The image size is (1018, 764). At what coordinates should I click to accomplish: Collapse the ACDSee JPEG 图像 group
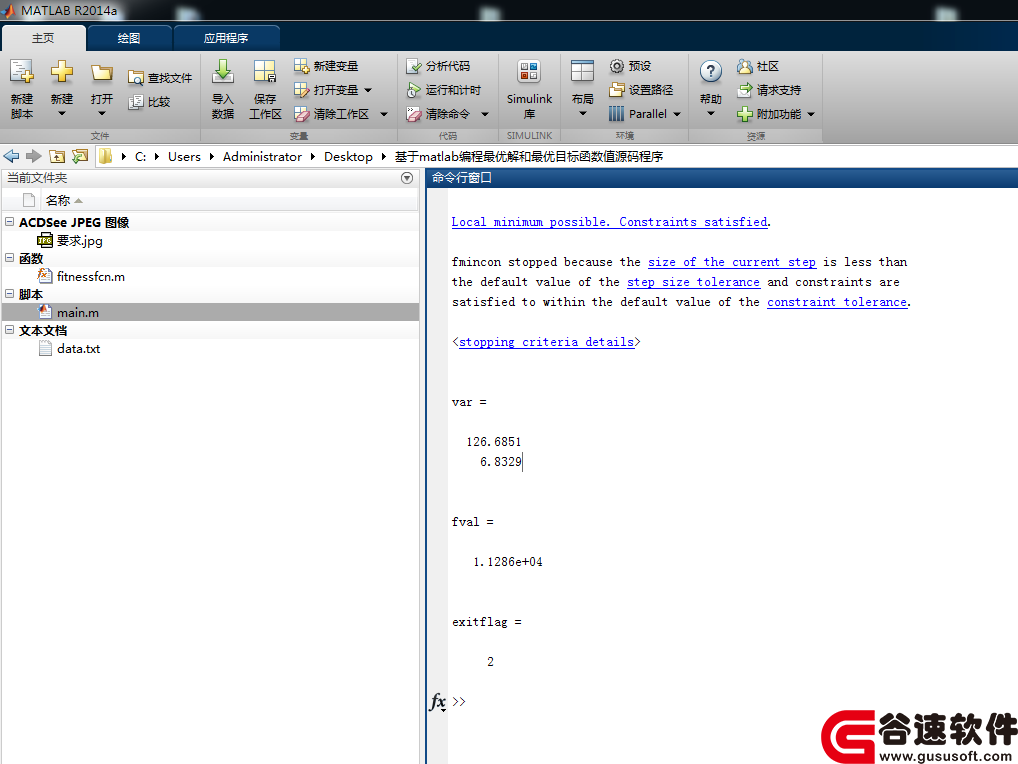point(10,222)
